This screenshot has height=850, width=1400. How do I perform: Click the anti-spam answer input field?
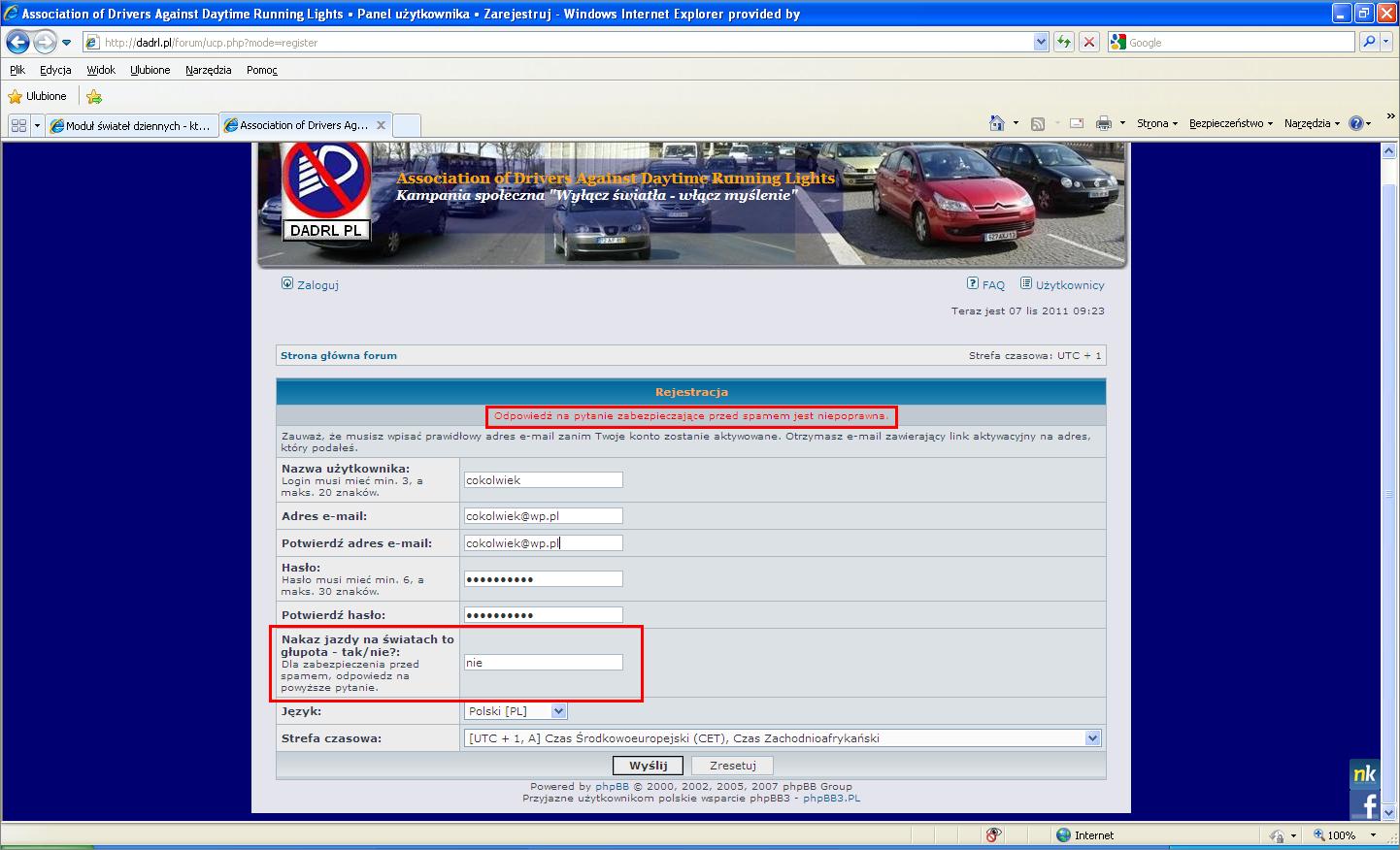pyautogui.click(x=543, y=663)
